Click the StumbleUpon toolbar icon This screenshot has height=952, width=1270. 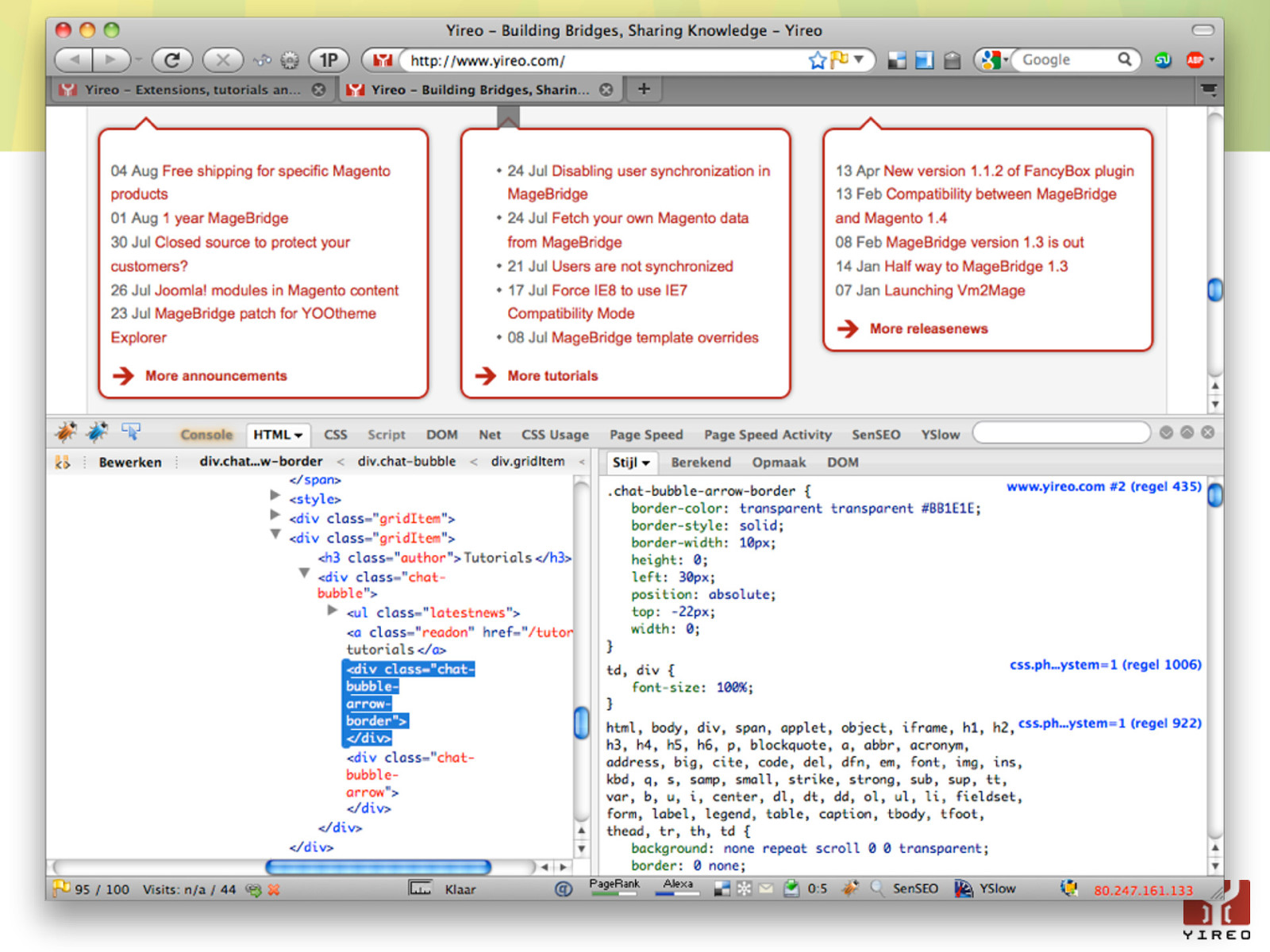click(1163, 60)
